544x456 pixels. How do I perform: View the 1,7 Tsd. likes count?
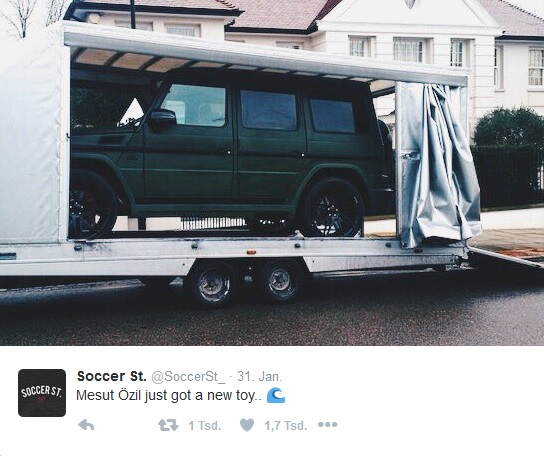tap(286, 425)
